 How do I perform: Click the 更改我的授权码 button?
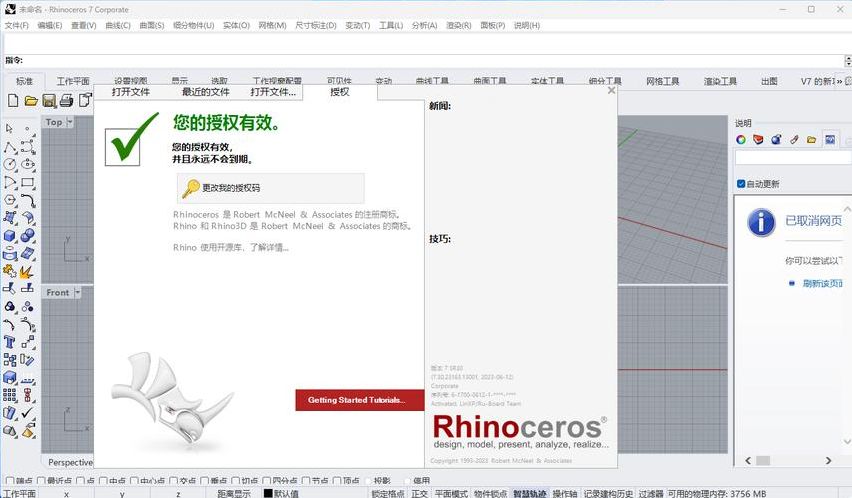(x=271, y=188)
